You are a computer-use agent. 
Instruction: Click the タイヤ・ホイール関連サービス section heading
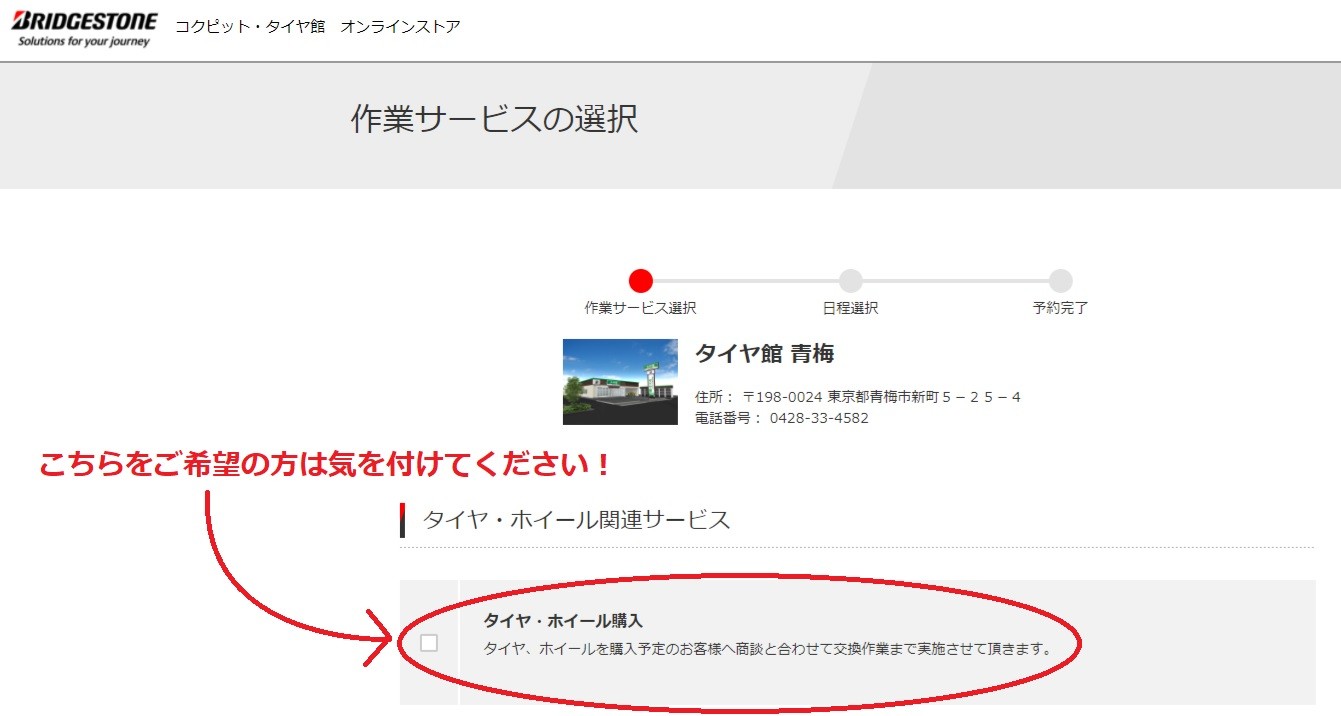click(x=577, y=520)
